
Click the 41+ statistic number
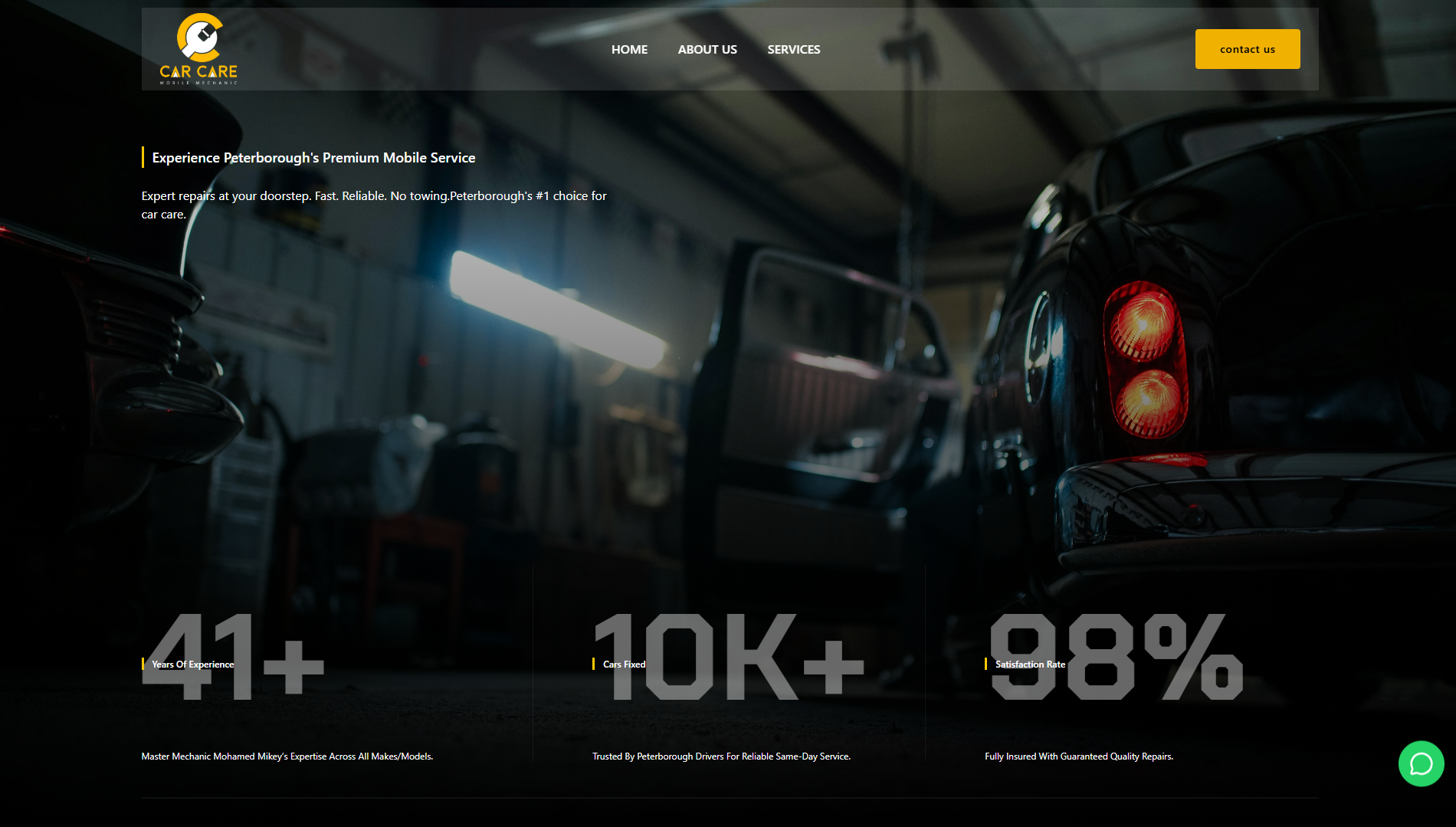[234, 657]
